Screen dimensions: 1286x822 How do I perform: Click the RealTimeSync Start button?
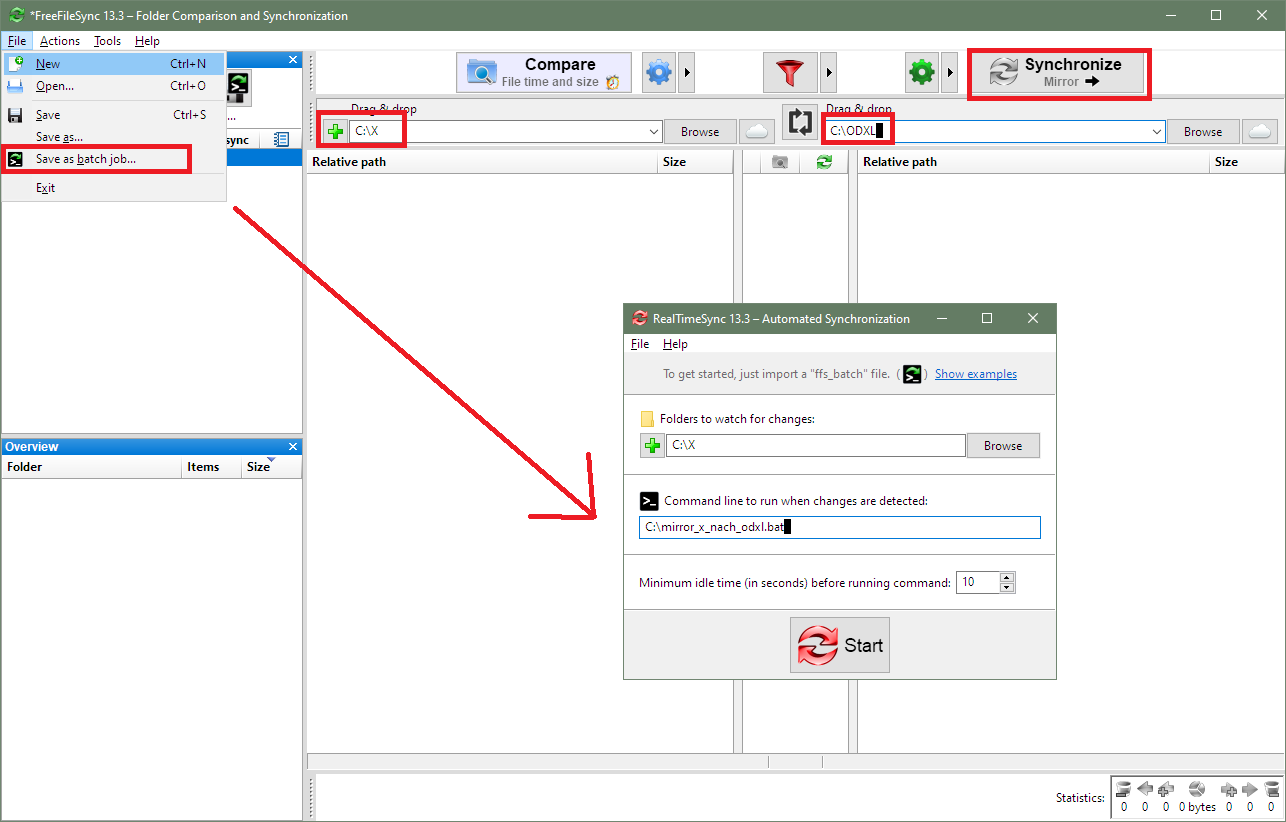pyautogui.click(x=840, y=645)
